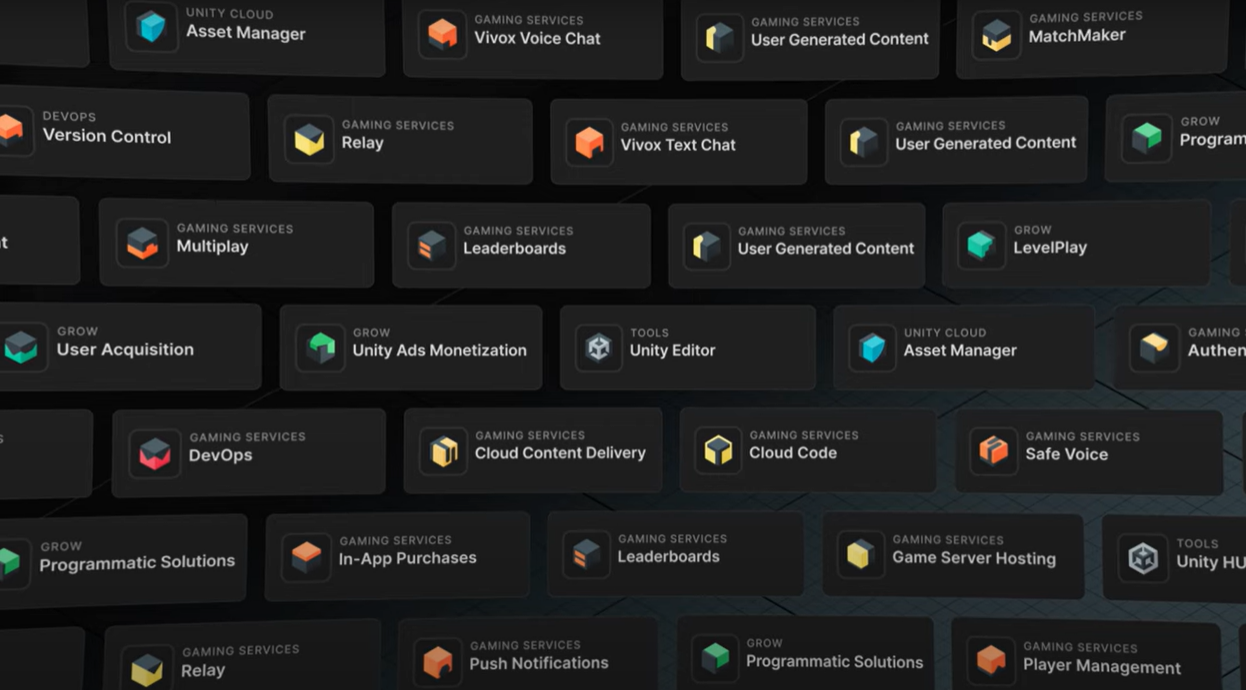Open the Version Control card label
This screenshot has width=1246, height=690.
point(107,136)
